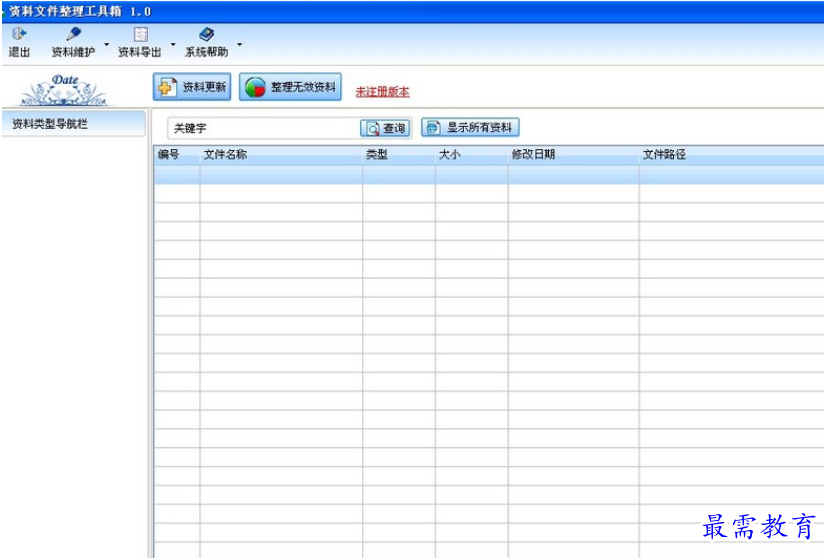Open 资料维护 pen icon in toolbar
Image resolution: width=824 pixels, height=558 pixels.
74,34
